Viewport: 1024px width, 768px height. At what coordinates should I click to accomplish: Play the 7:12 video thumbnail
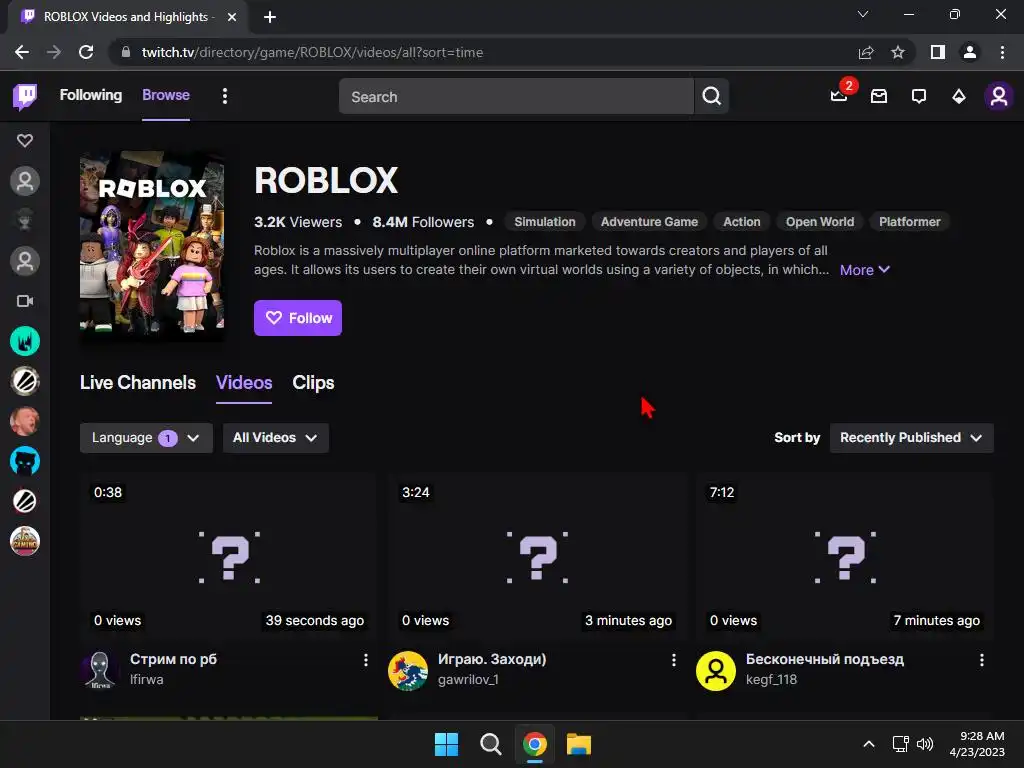(845, 557)
